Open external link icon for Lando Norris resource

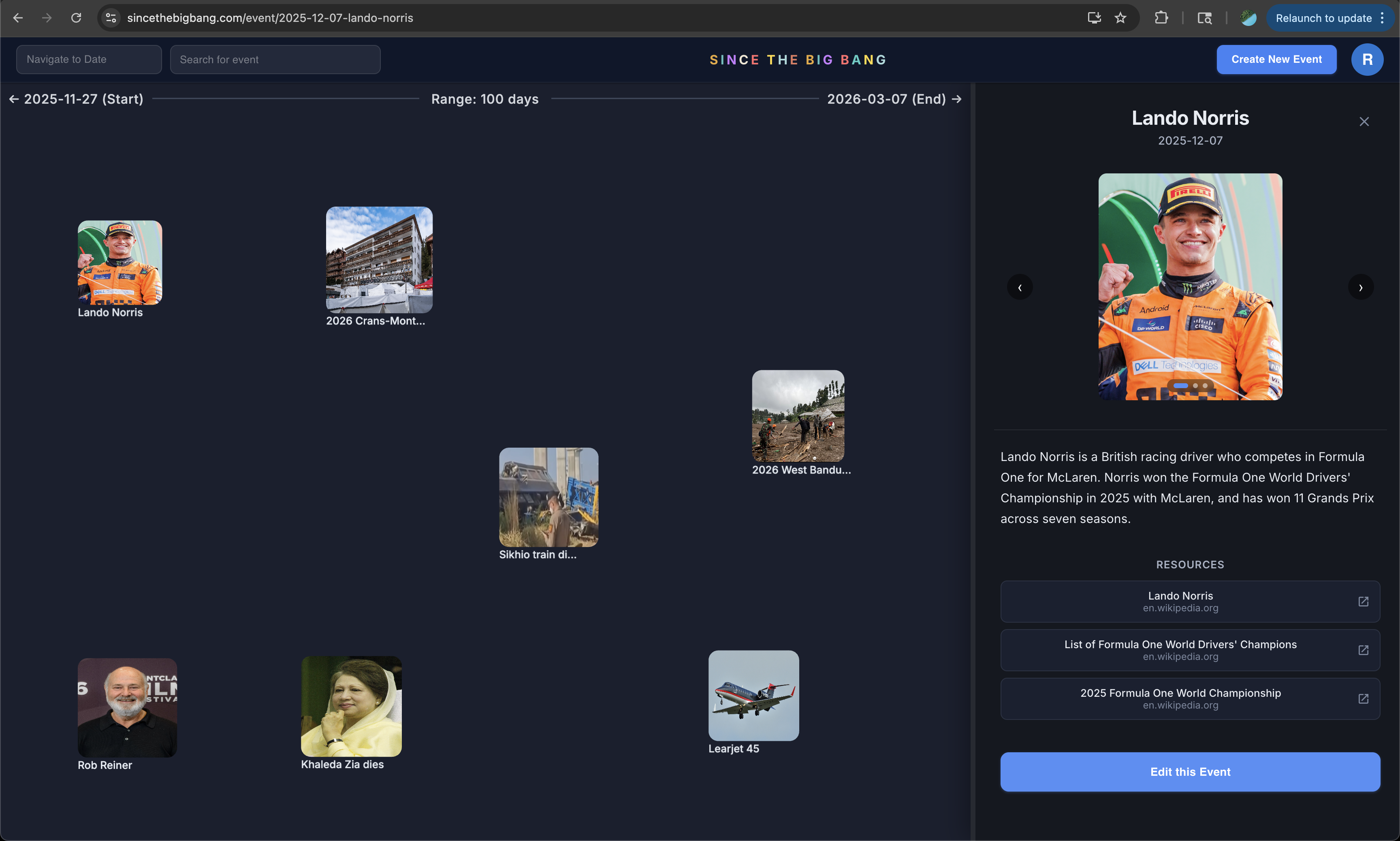point(1363,601)
